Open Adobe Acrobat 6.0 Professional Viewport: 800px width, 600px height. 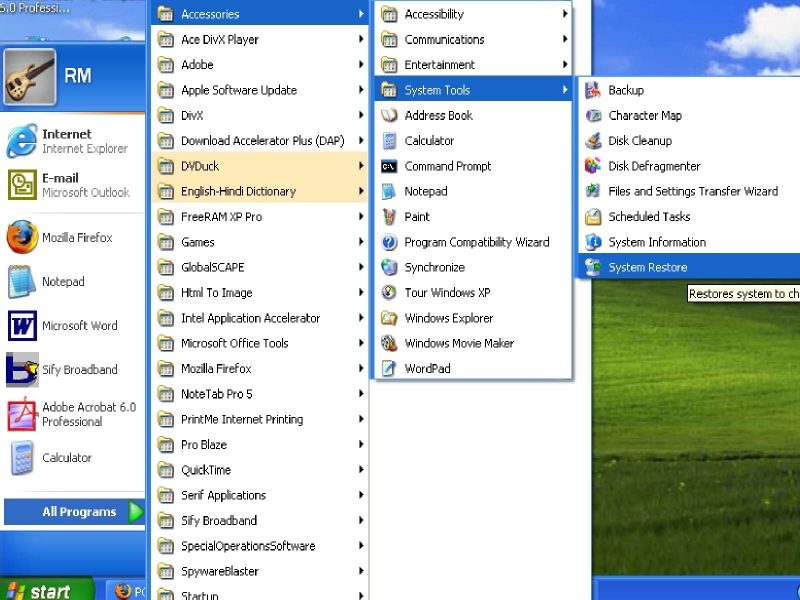[78, 414]
